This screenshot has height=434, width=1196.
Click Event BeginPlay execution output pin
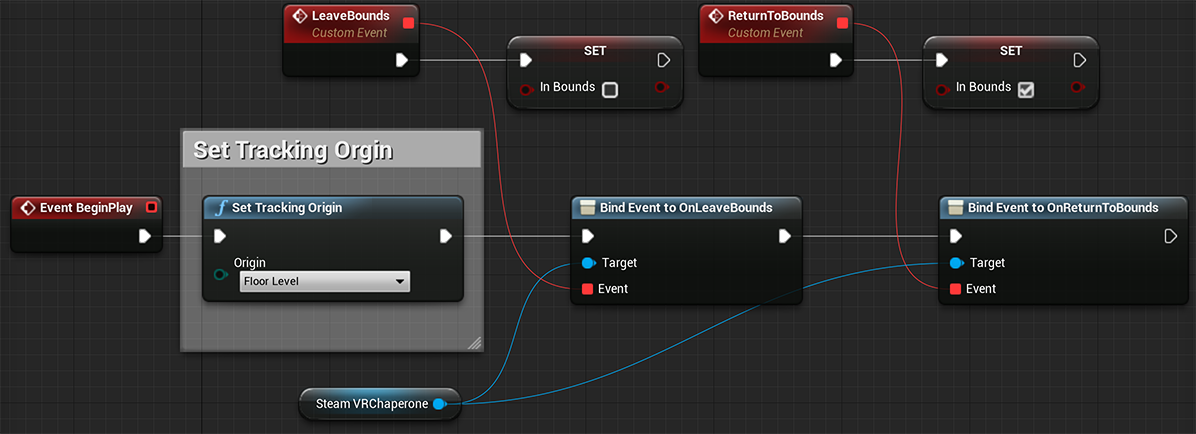(x=145, y=236)
